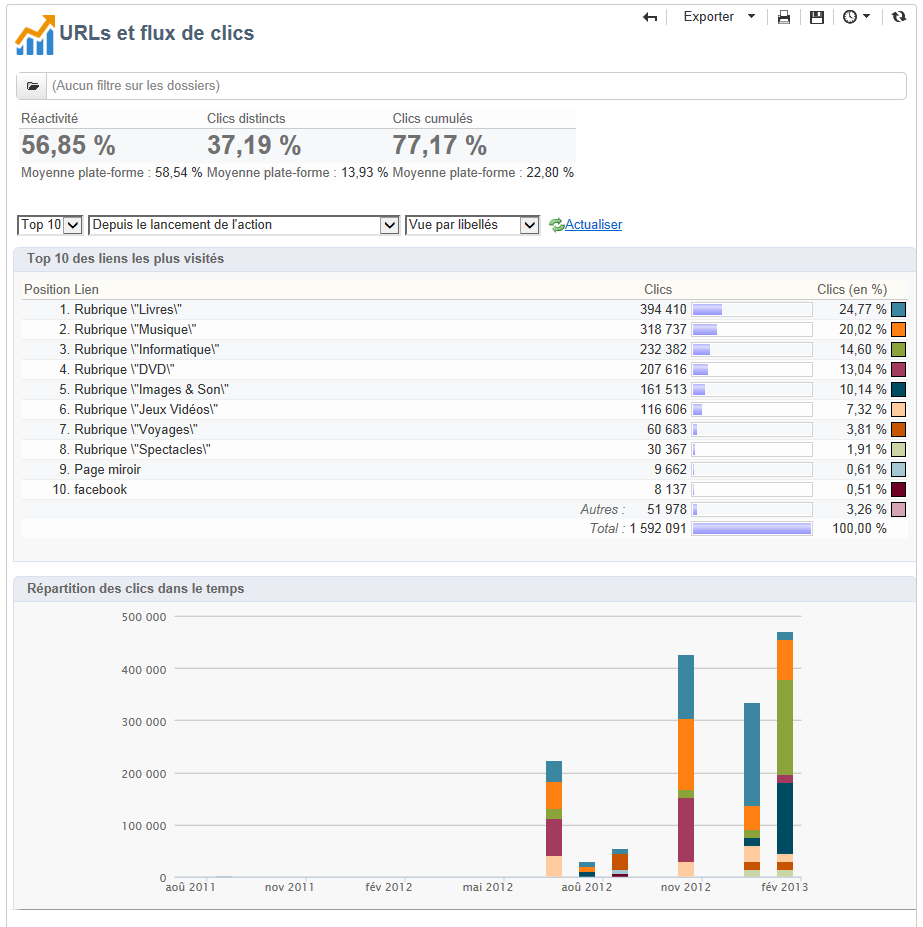This screenshot has height=927, width=923.
Task: Click the blue swatch for Livres
Action: pyautogui.click(x=898, y=309)
